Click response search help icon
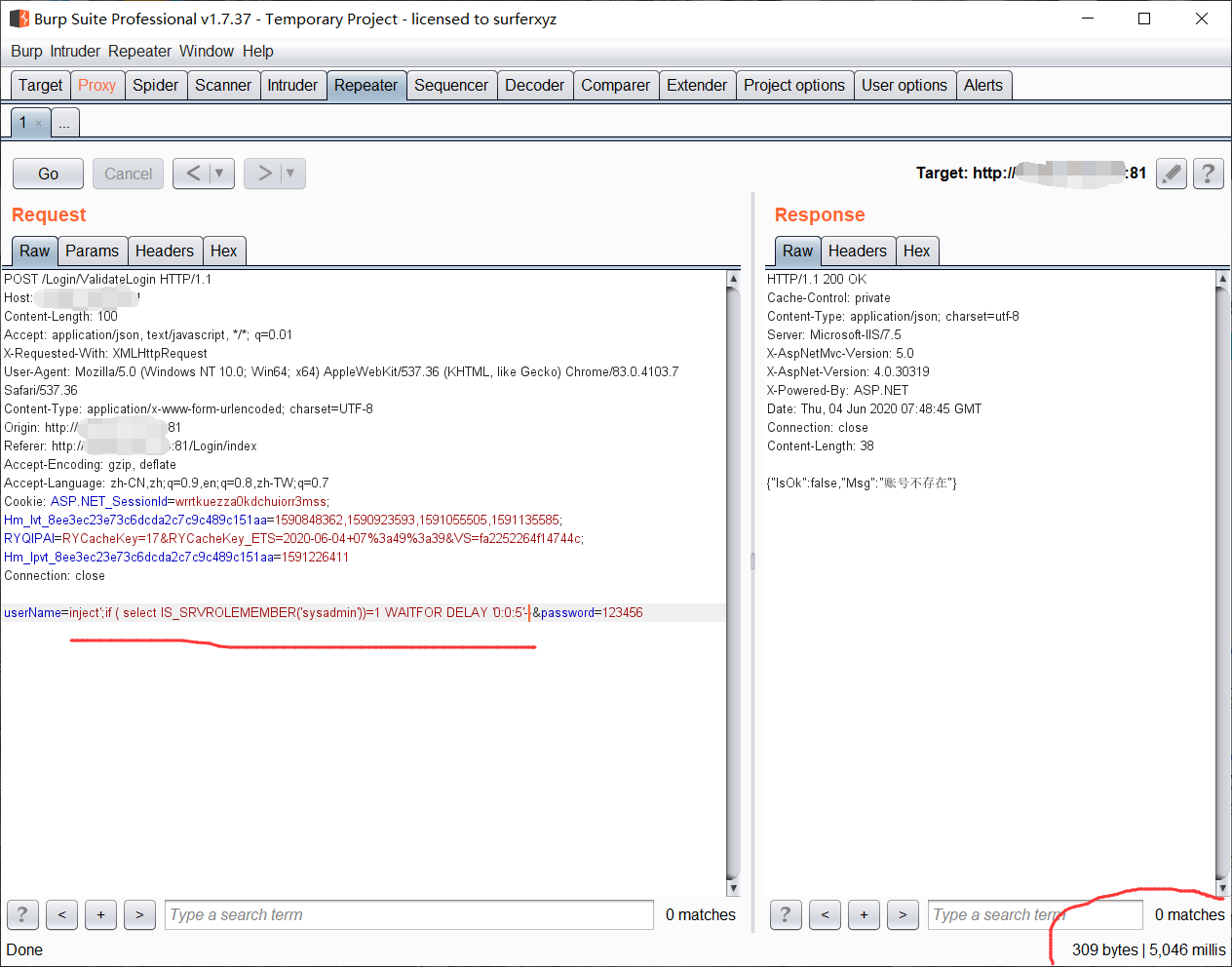The height and width of the screenshot is (967, 1232). (x=786, y=914)
